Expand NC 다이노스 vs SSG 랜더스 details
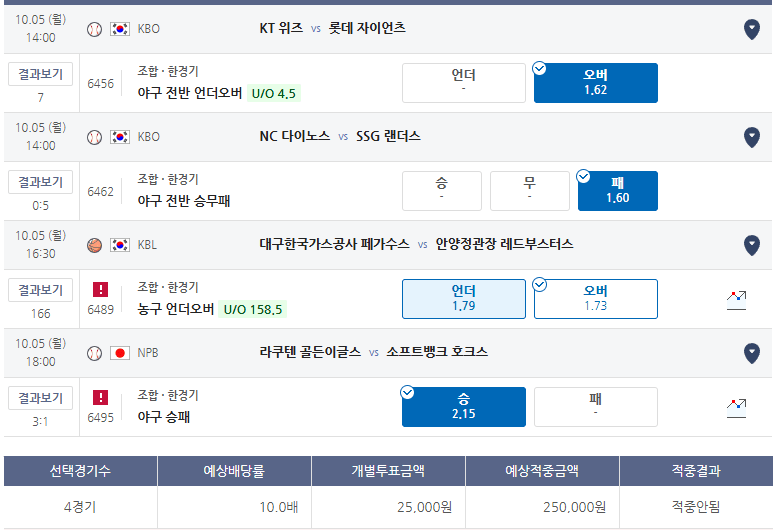 (752, 137)
